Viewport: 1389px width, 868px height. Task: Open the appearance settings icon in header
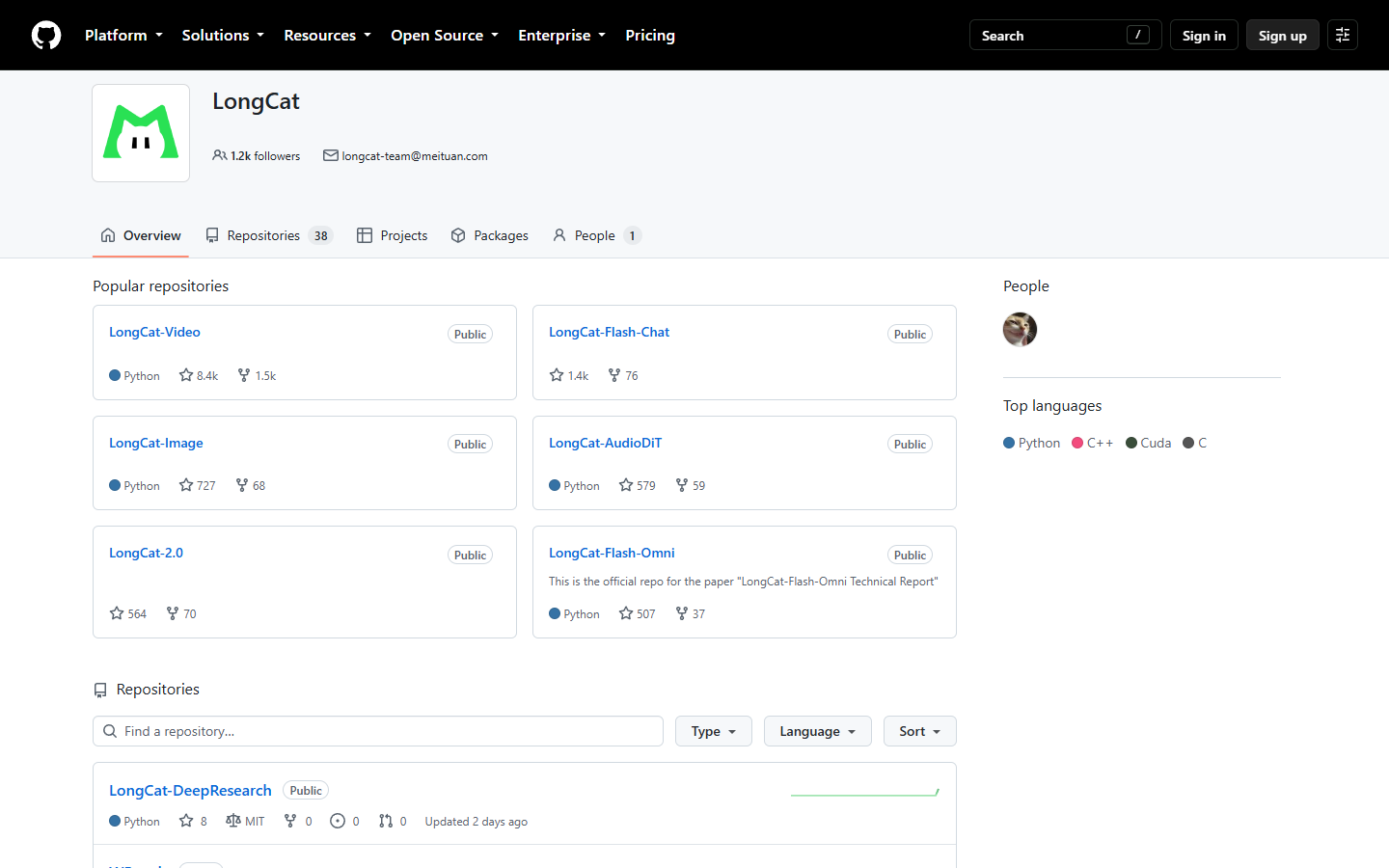click(x=1343, y=35)
